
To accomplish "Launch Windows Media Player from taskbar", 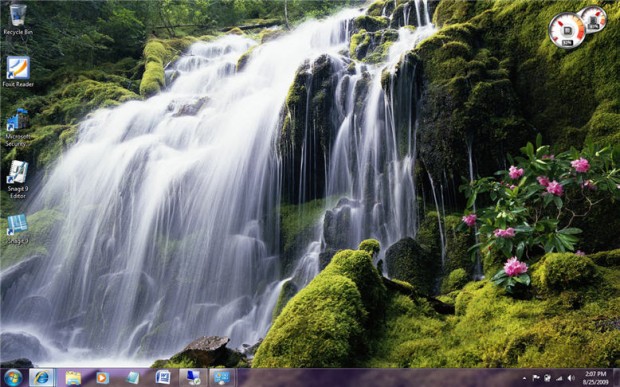I will point(102,378).
